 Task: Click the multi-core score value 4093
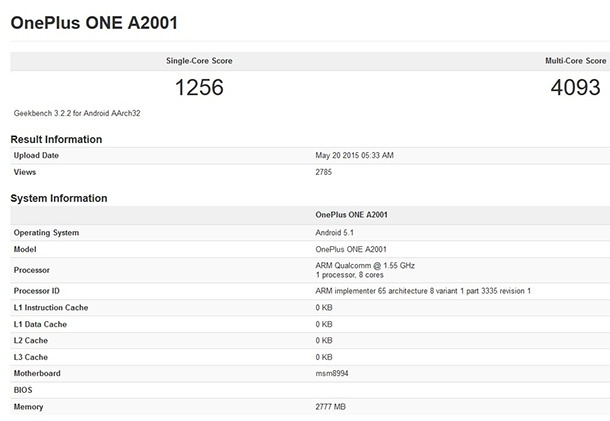point(575,87)
